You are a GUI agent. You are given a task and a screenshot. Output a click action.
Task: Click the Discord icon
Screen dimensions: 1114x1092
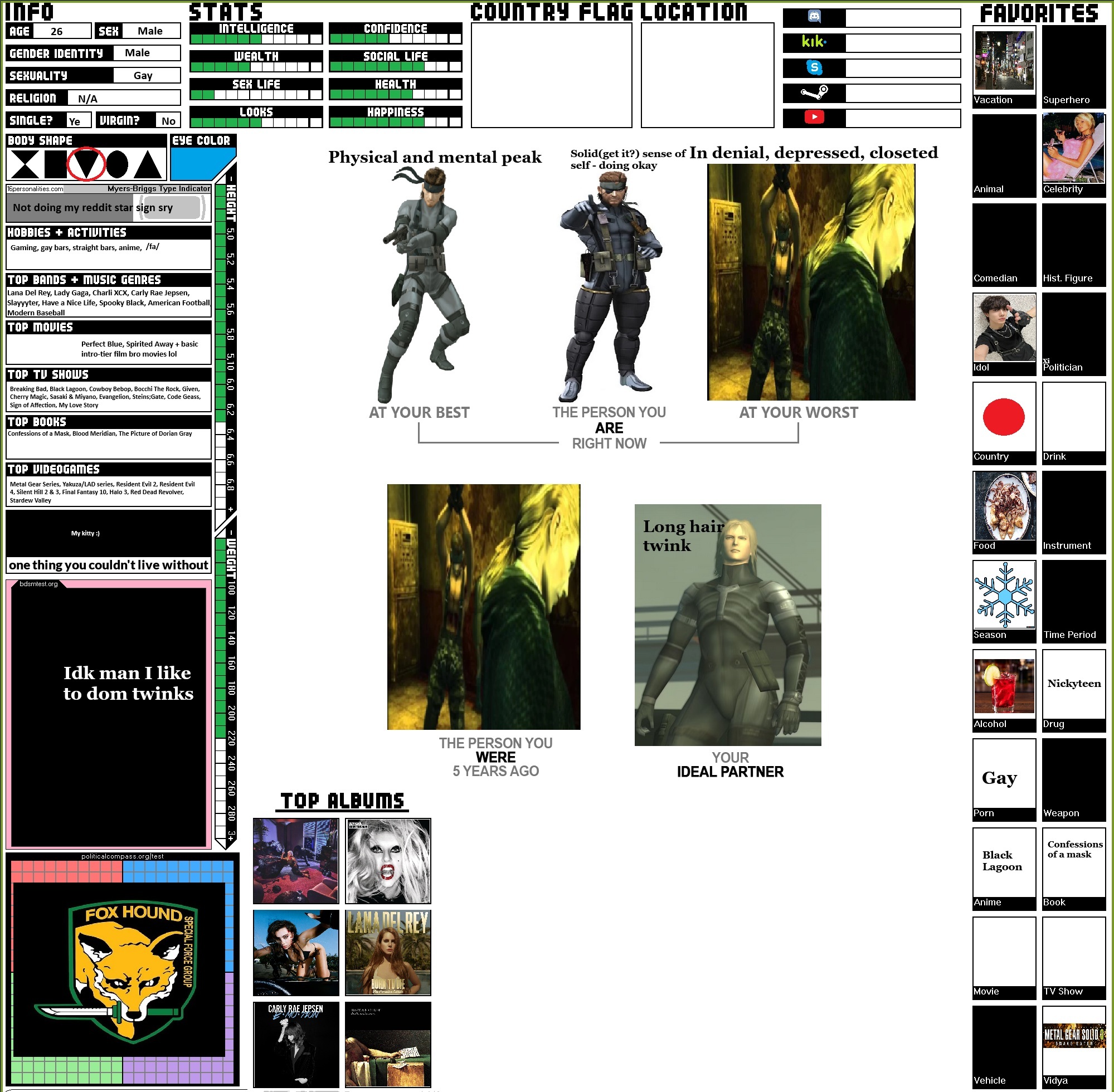814,17
